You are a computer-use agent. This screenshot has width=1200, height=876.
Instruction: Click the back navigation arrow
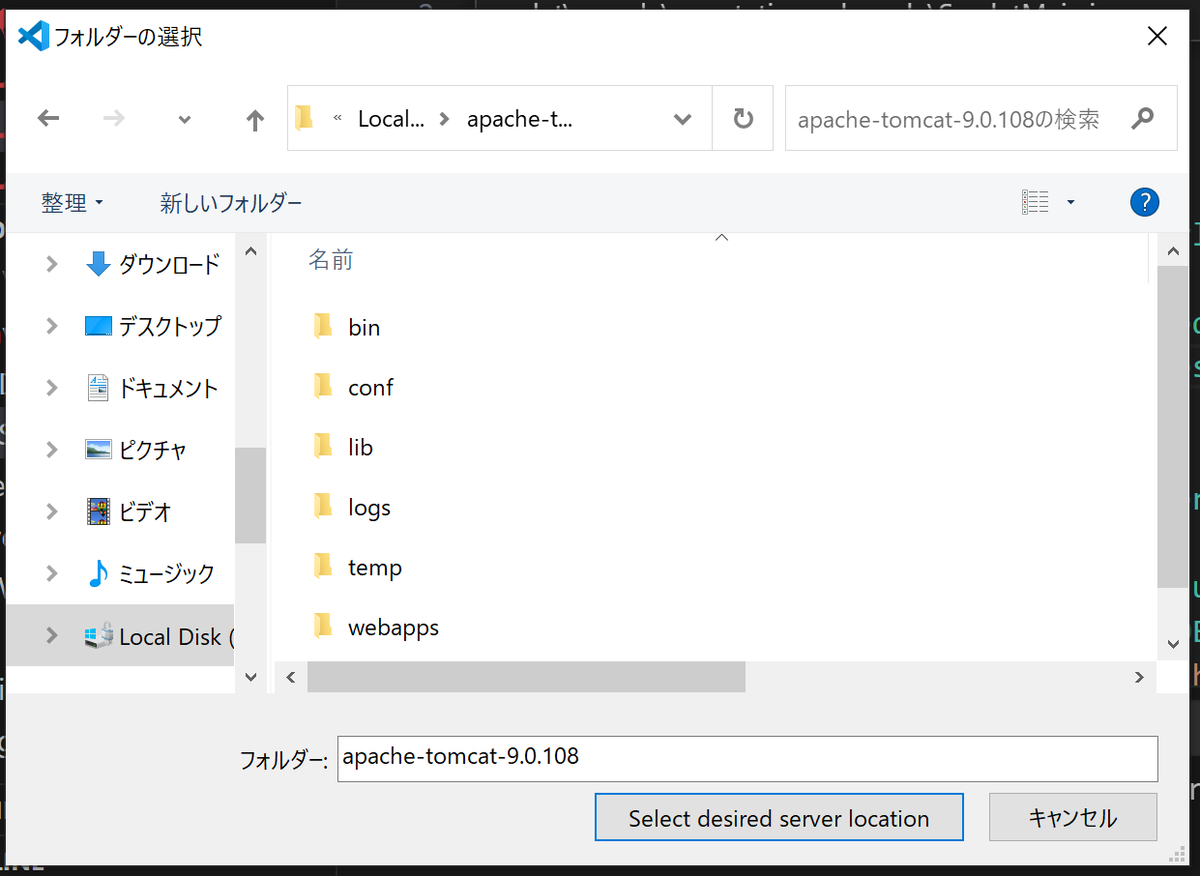[x=48, y=119]
